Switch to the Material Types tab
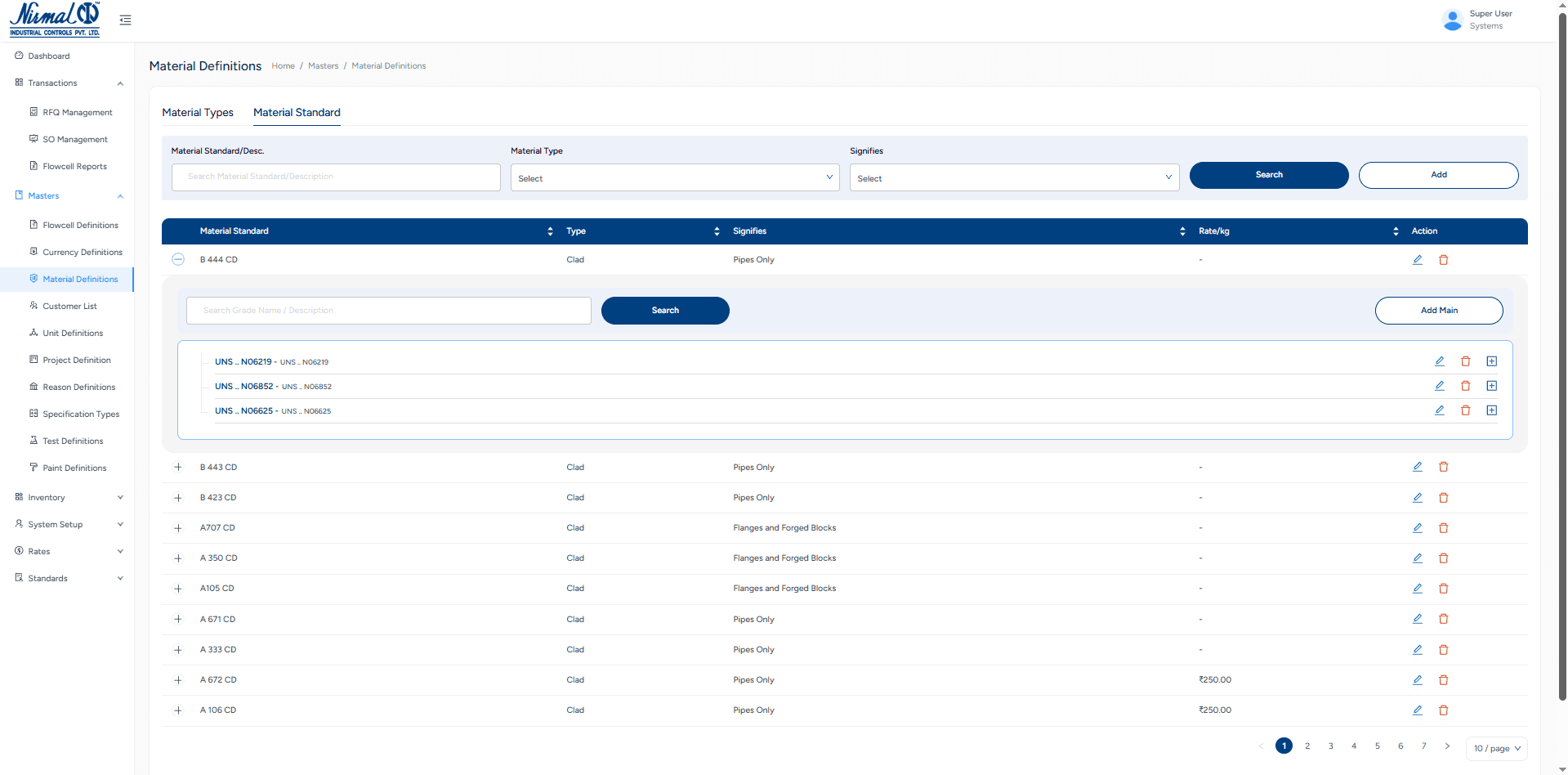The image size is (1568, 775). click(x=197, y=113)
